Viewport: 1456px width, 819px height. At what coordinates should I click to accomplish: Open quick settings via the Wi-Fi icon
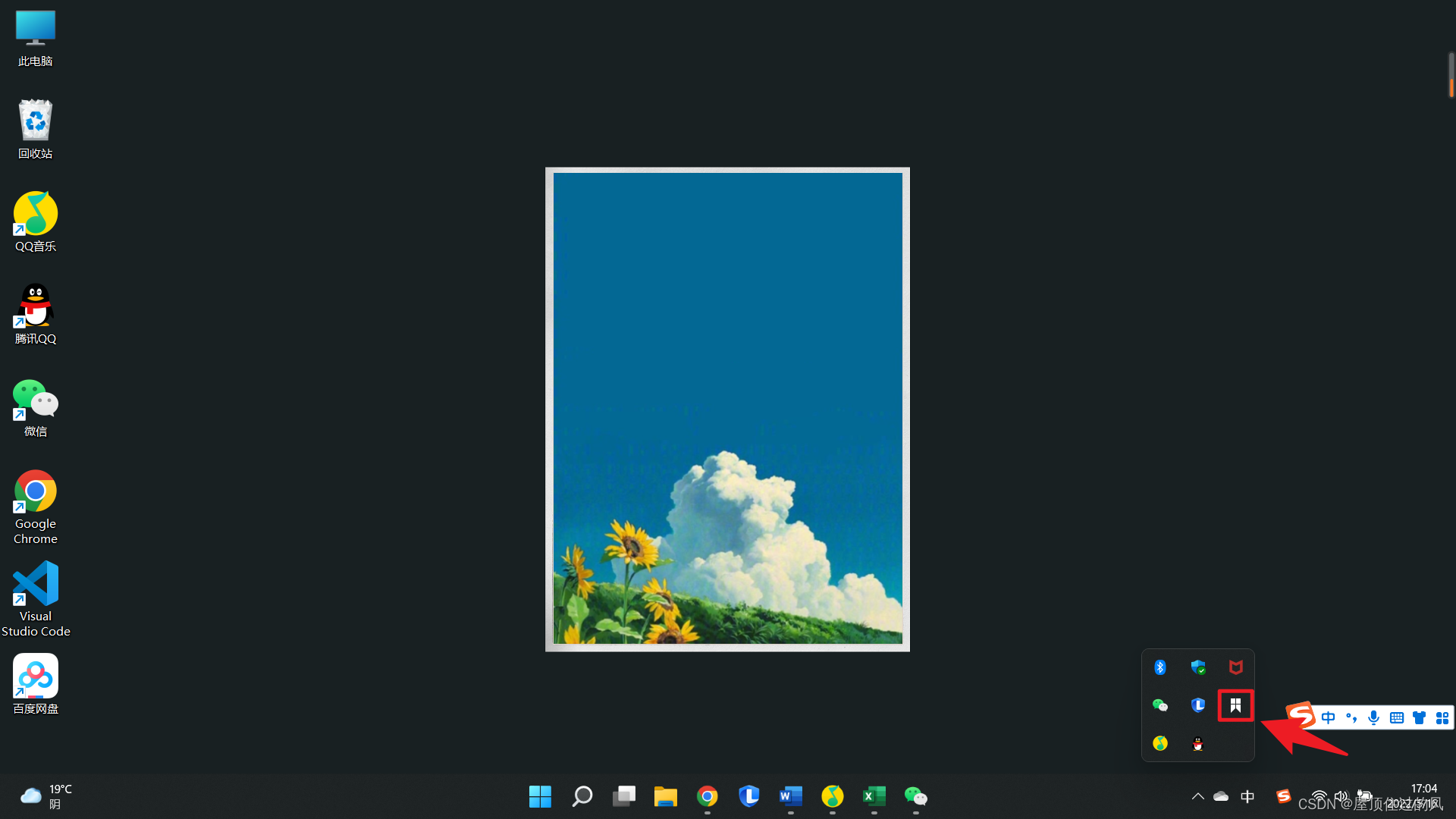(x=1319, y=796)
